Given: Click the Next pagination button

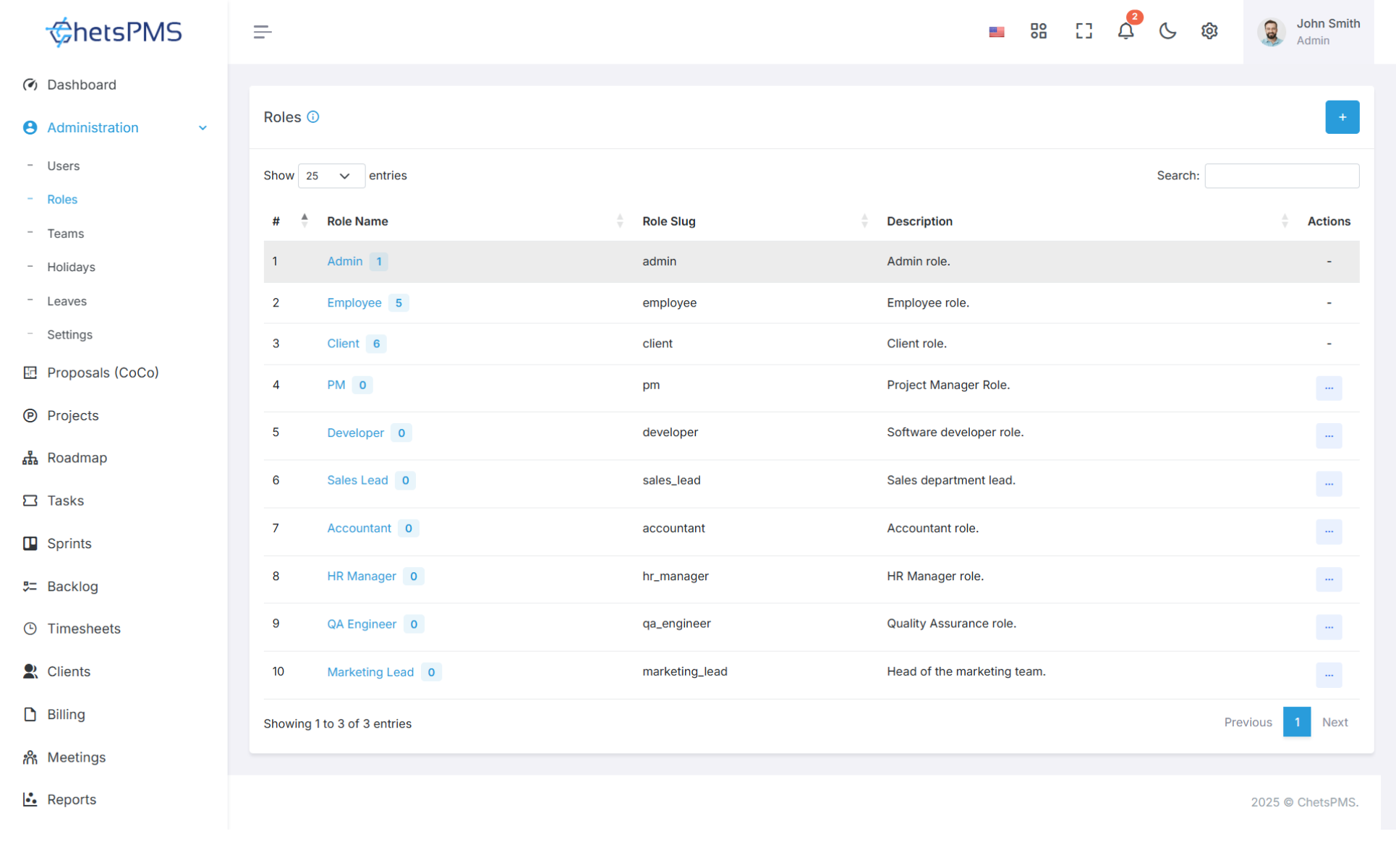Looking at the screenshot, I should click(1335, 722).
